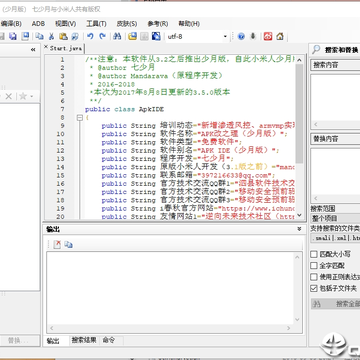Click the 软件类型="免费软件" code line
This screenshot has height=360, width=360.
pyautogui.click(x=172, y=142)
